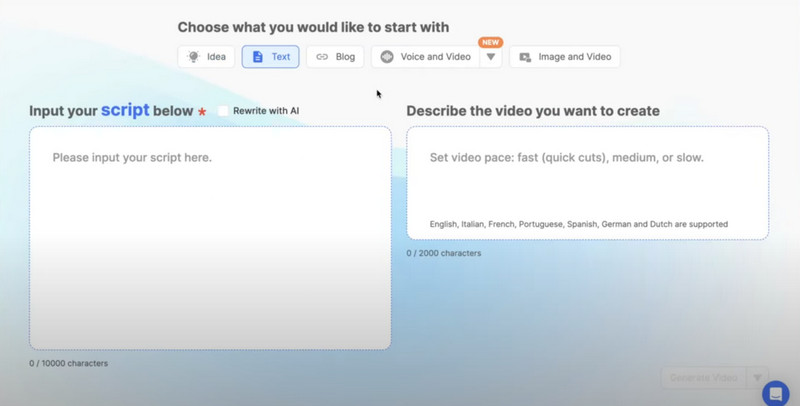Click the Voice and Video waveform icon
The image size is (800, 406).
point(387,57)
